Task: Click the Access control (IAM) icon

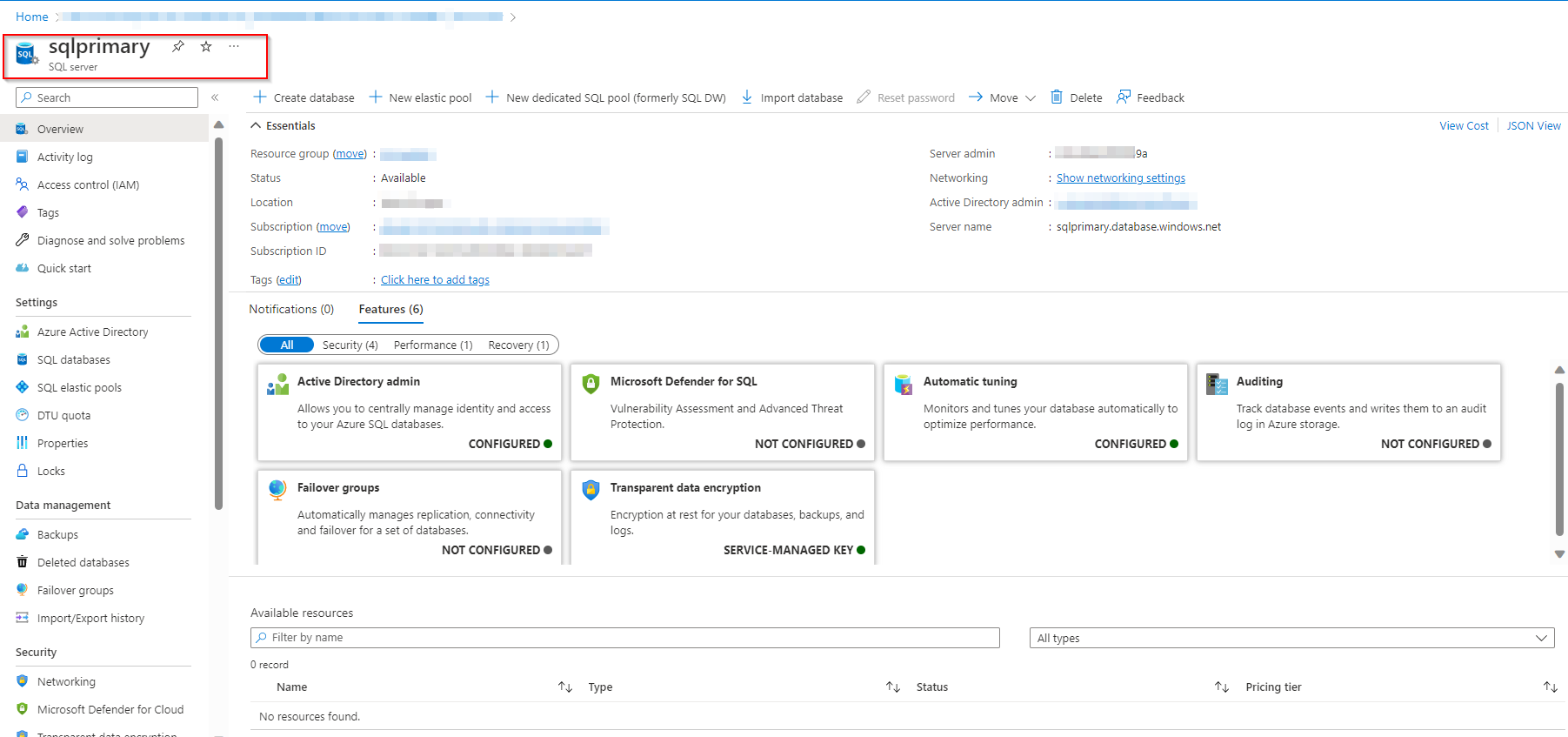Action: click(23, 184)
